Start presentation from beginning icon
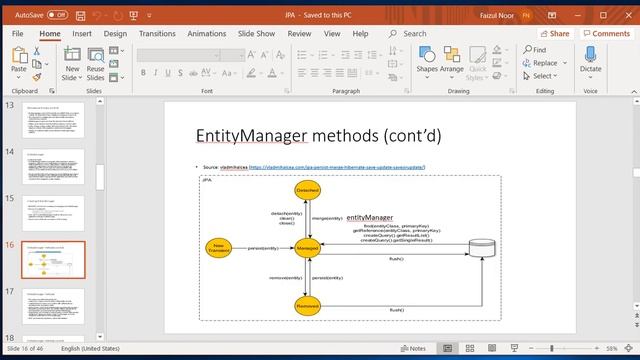 [x=133, y=16]
